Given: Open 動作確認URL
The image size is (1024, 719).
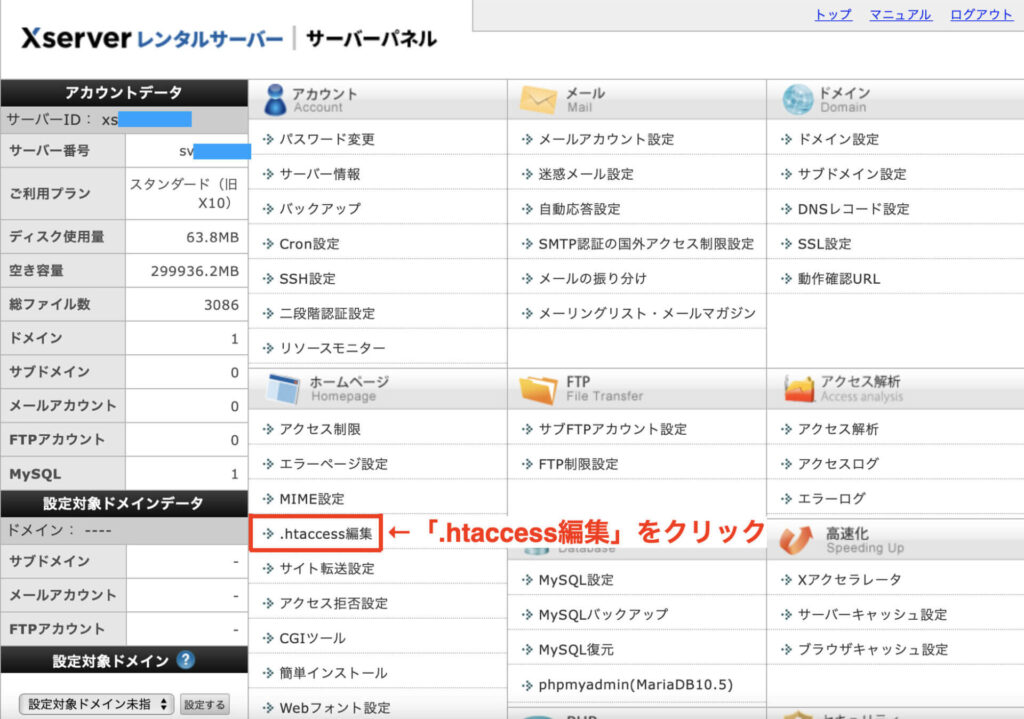Looking at the screenshot, I should [x=839, y=278].
